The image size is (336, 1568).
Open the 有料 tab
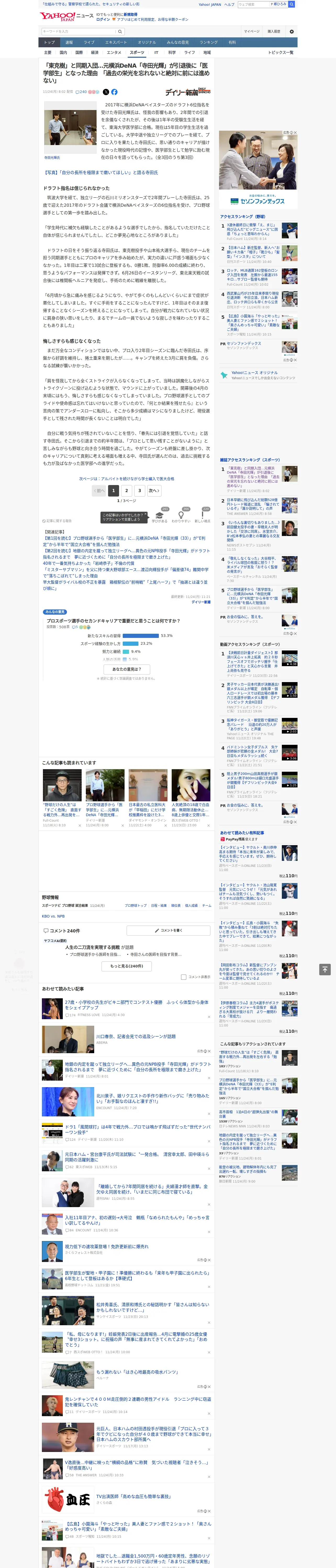tap(232, 43)
